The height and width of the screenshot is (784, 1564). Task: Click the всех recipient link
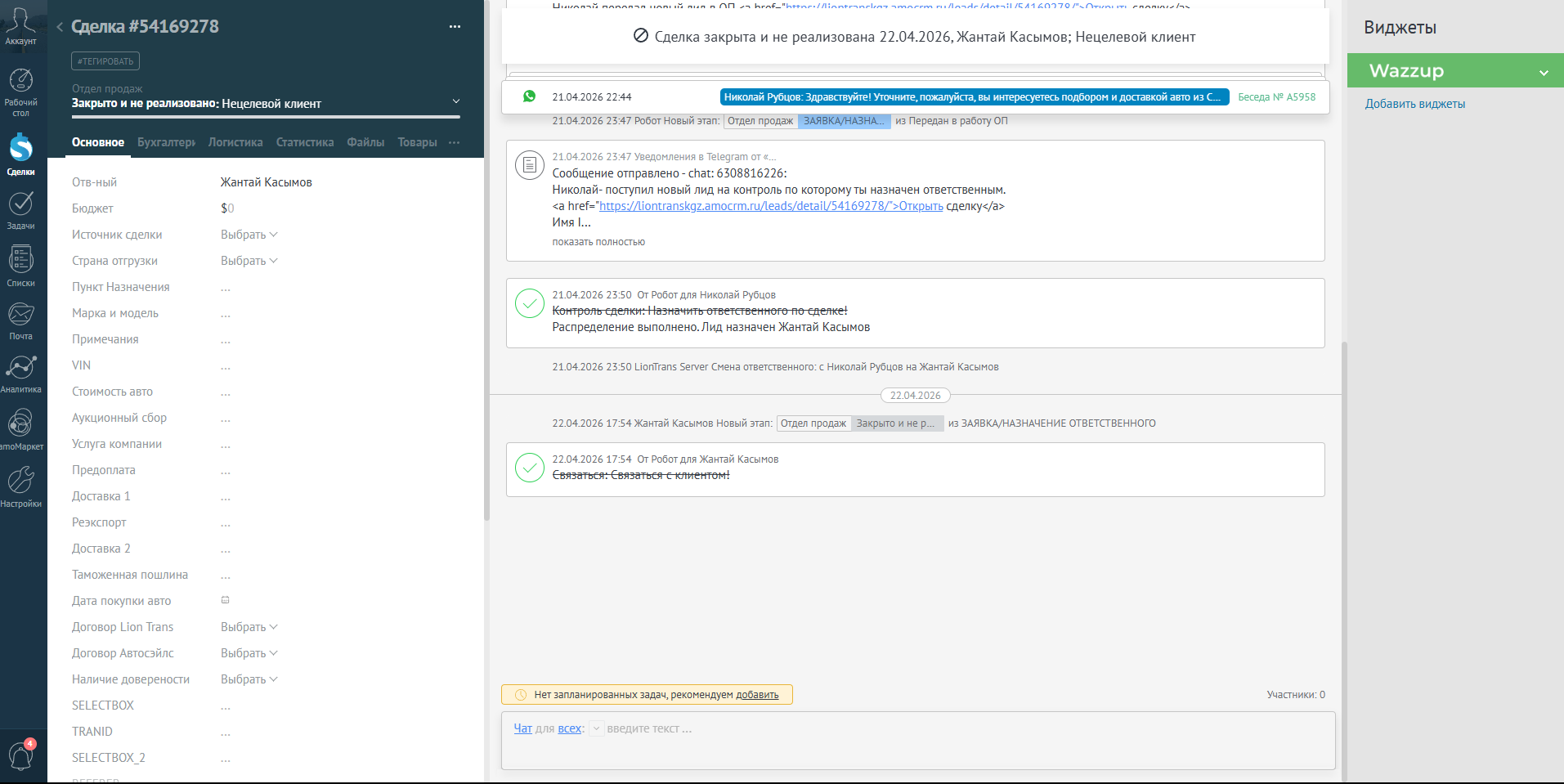coord(570,728)
